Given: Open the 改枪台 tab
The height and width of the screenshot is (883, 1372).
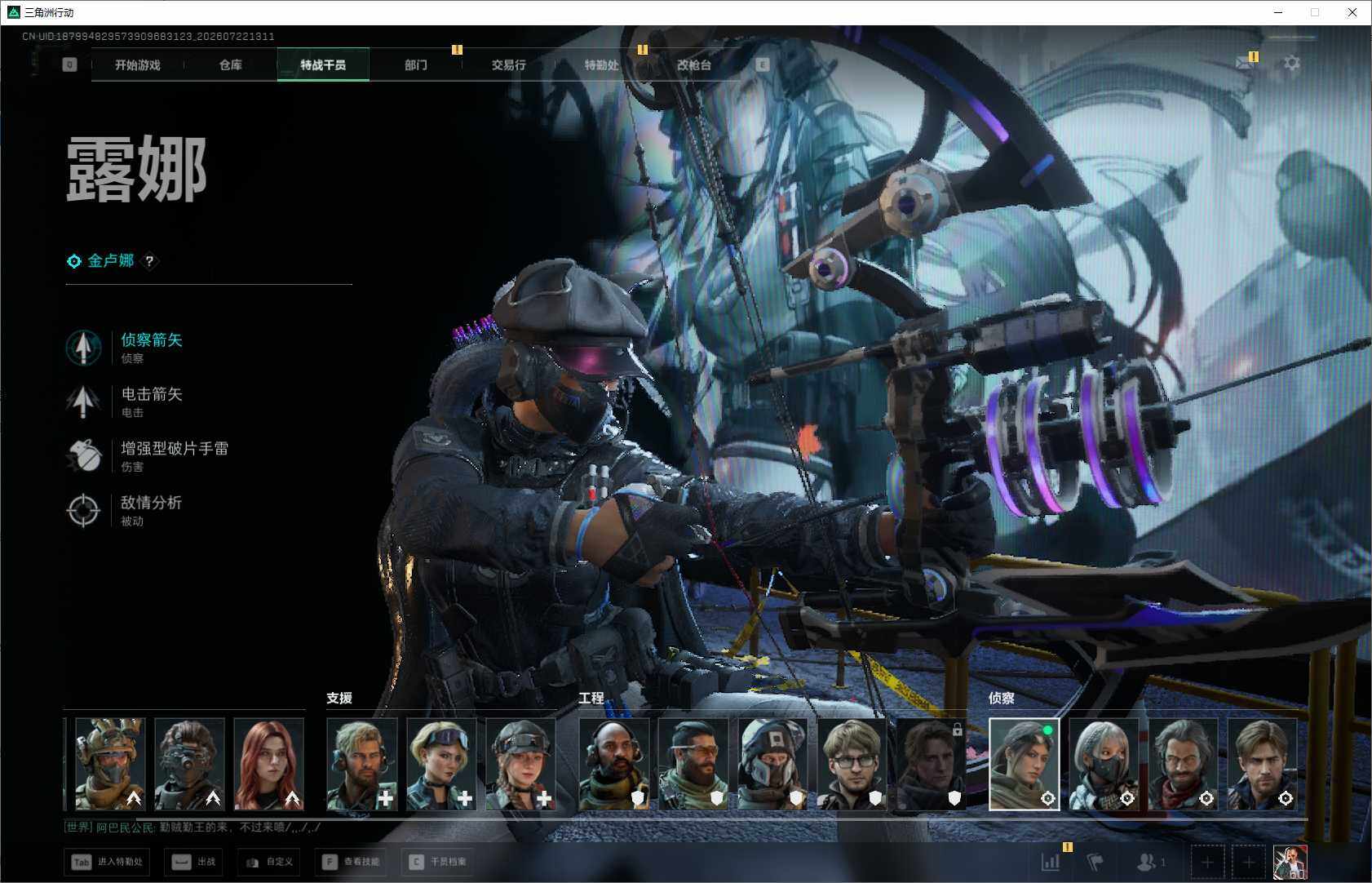Looking at the screenshot, I should 694,64.
